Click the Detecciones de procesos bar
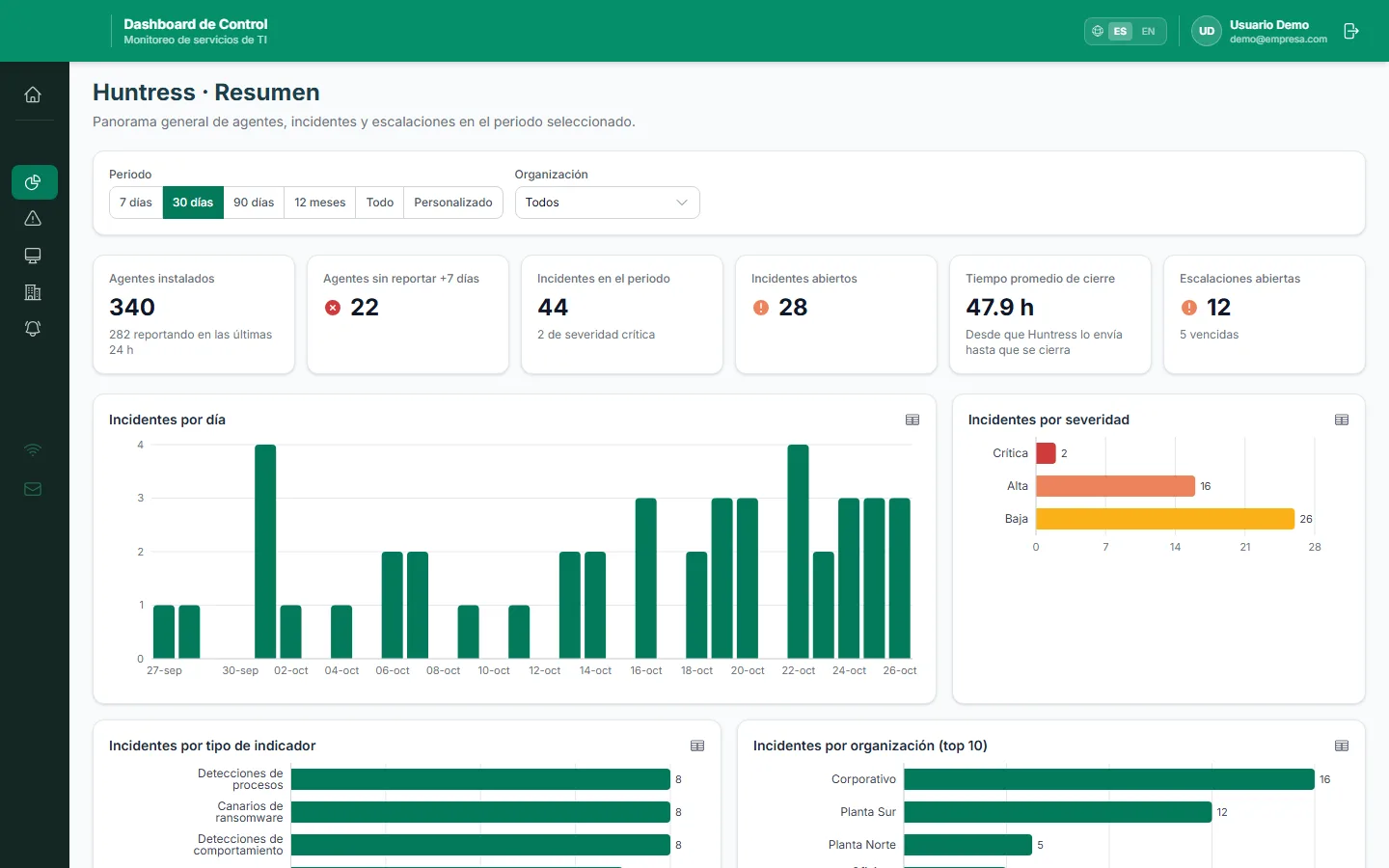This screenshot has width=1389, height=868. pyautogui.click(x=480, y=779)
